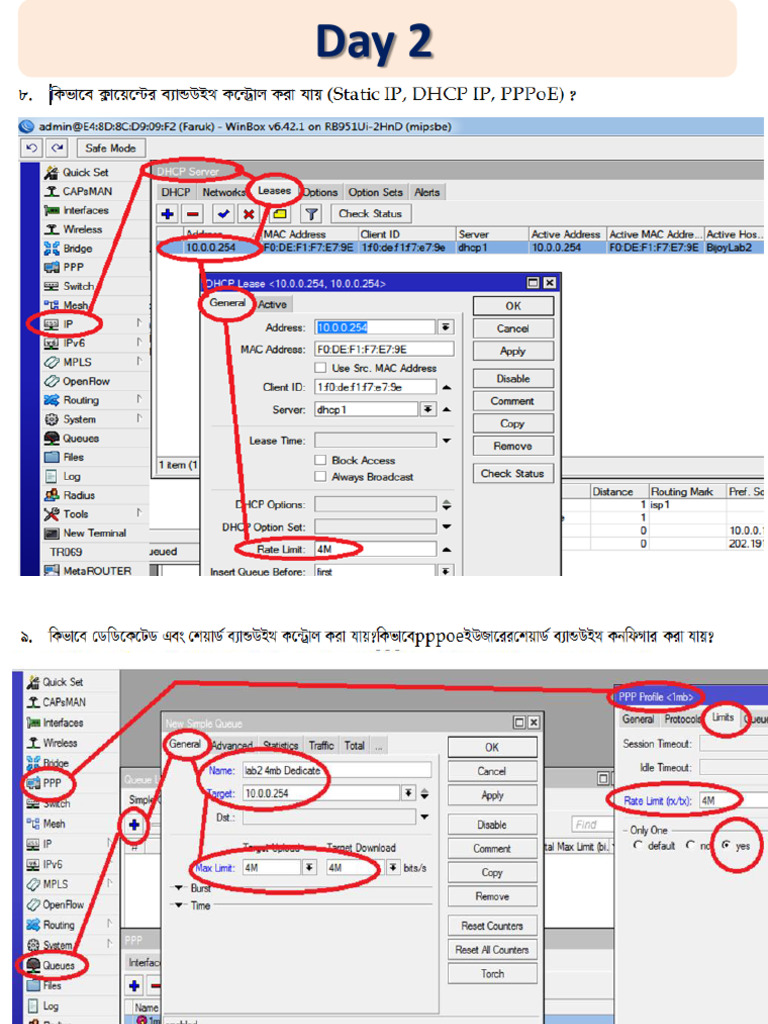
Task: Open the Address dropdown in DHCP Lease dialog
Action: [445, 327]
